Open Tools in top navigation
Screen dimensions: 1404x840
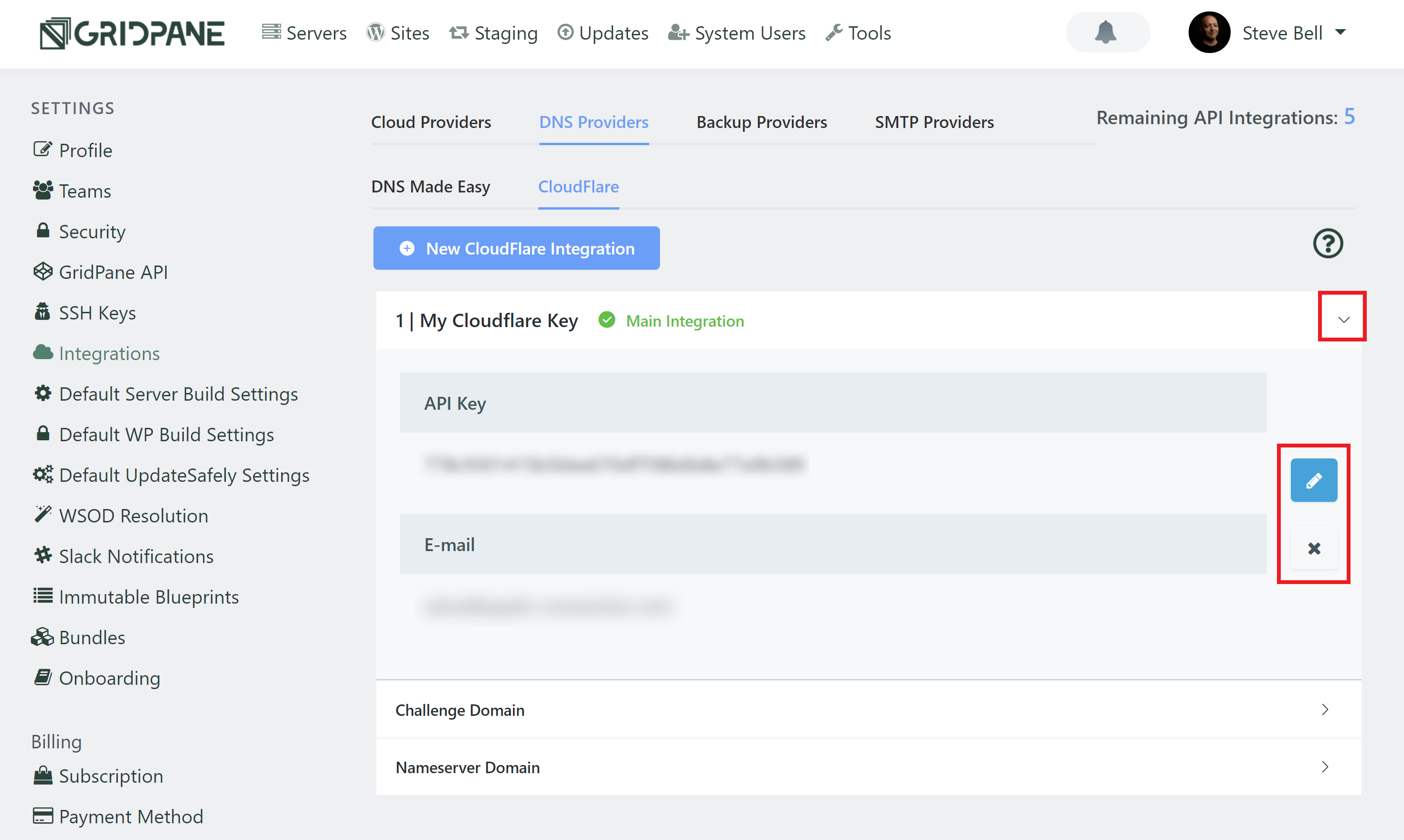point(858,33)
